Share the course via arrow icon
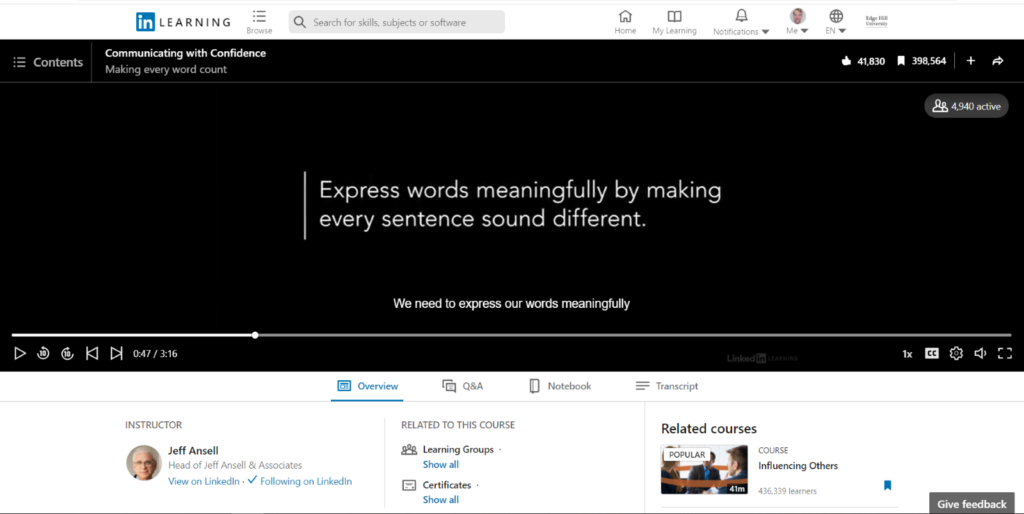The width and height of the screenshot is (1024, 514). tap(998, 61)
